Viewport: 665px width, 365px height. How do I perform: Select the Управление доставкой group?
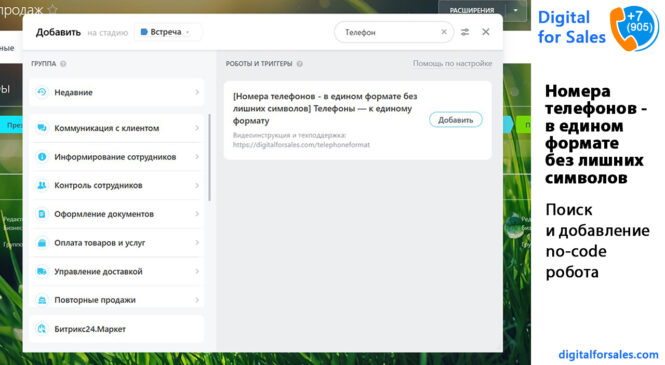coord(117,271)
